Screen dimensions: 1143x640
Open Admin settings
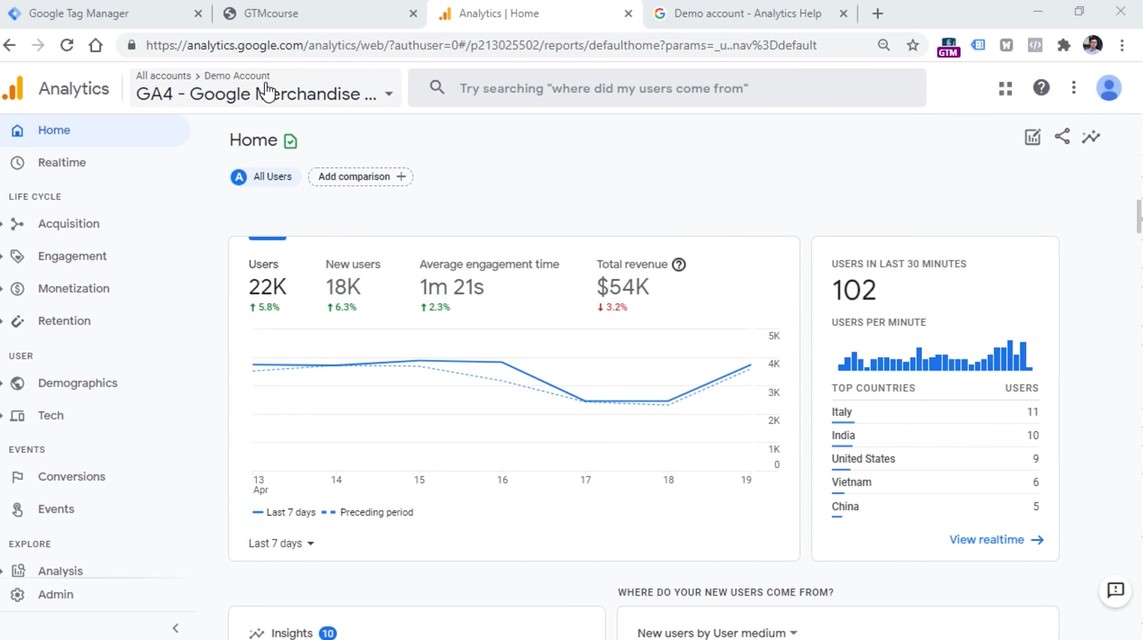55,594
